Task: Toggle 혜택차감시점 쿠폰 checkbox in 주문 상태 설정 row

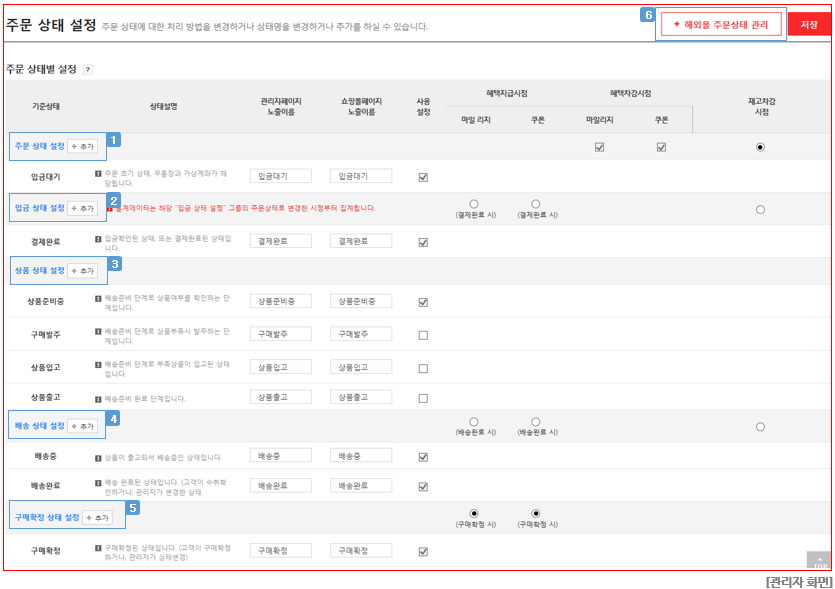Action: coord(661,147)
